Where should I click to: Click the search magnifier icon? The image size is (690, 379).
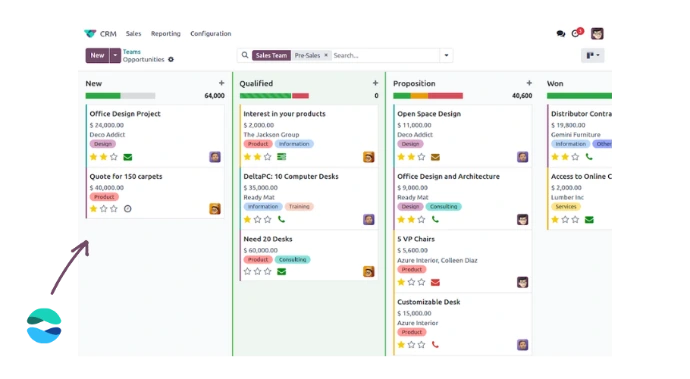245,55
